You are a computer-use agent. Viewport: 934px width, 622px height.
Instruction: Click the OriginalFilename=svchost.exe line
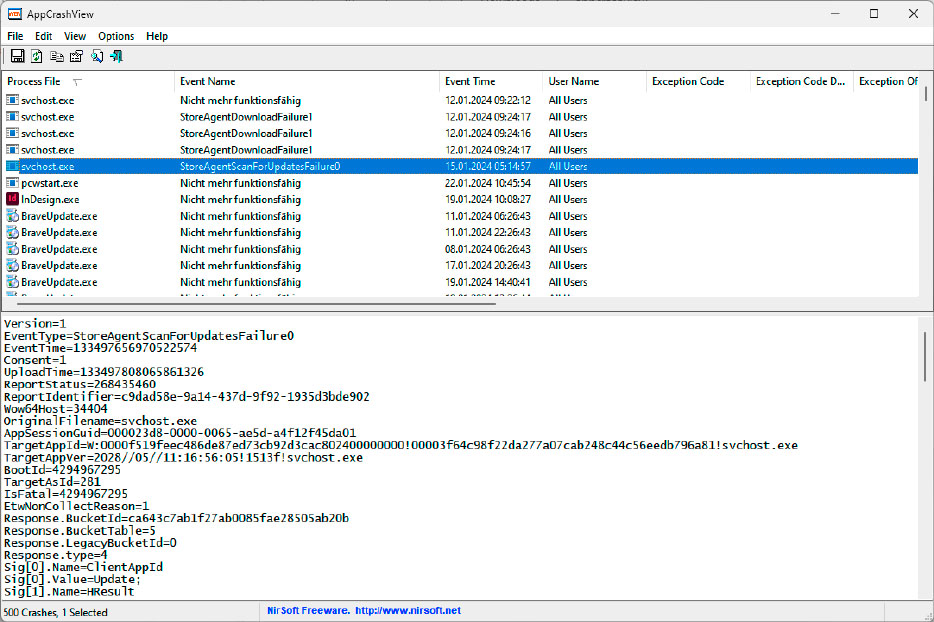coord(100,421)
